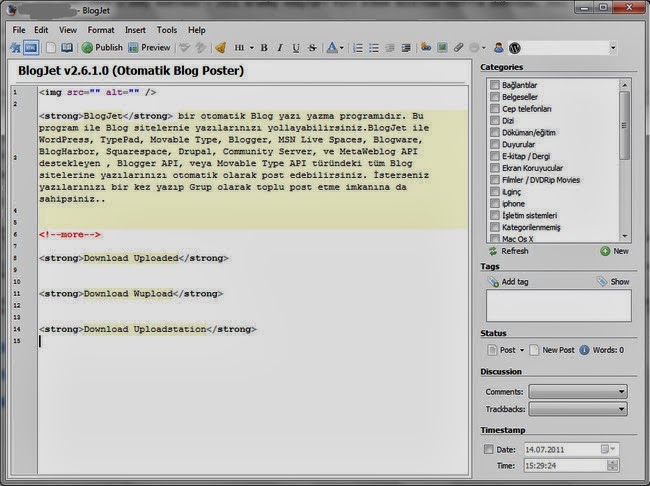This screenshot has height=486, width=650.
Task: Open the Comments dropdown
Action: point(578,391)
